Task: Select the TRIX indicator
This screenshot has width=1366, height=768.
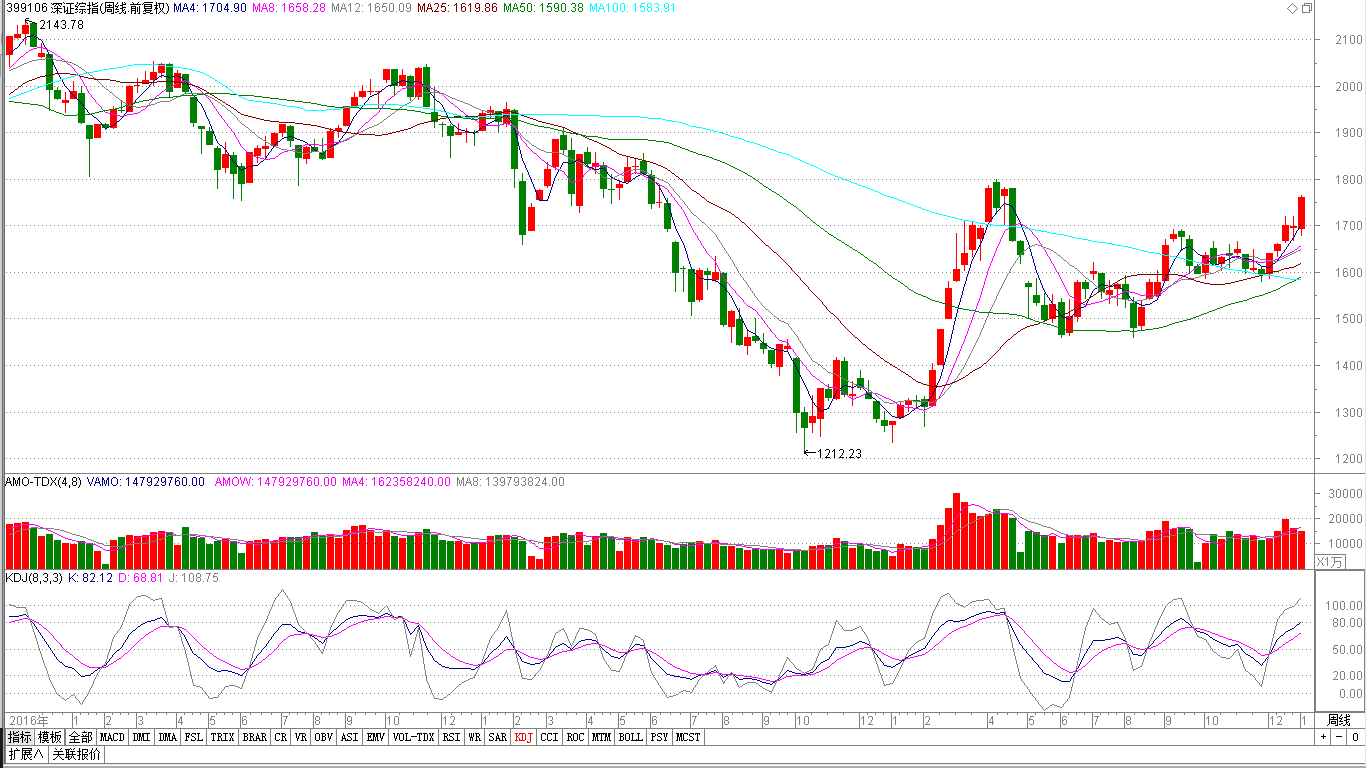Action: coord(223,737)
